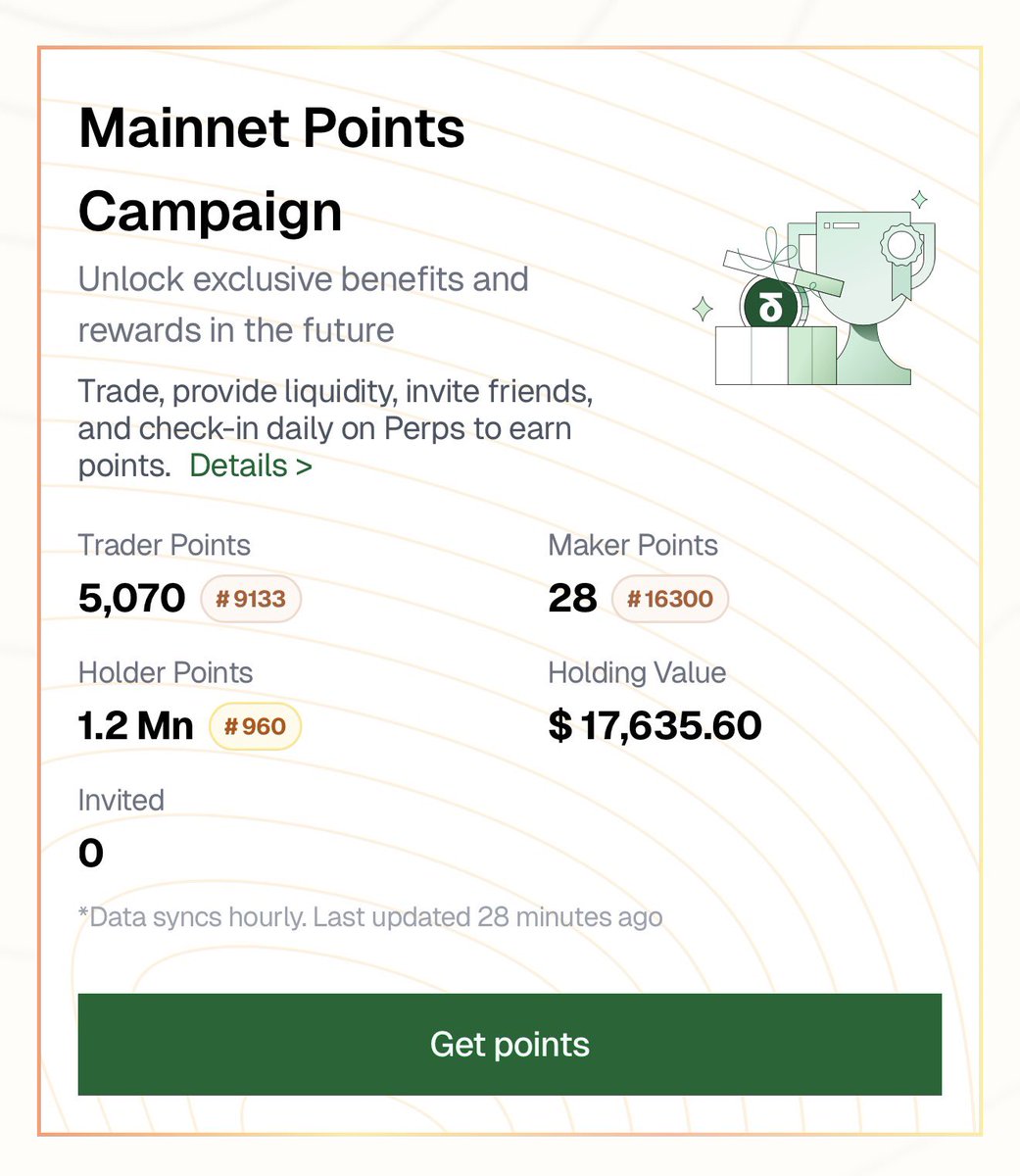This screenshot has width=1020, height=1176.
Task: Click the $17,635.60 Holding Value amount
Action: coord(655,726)
